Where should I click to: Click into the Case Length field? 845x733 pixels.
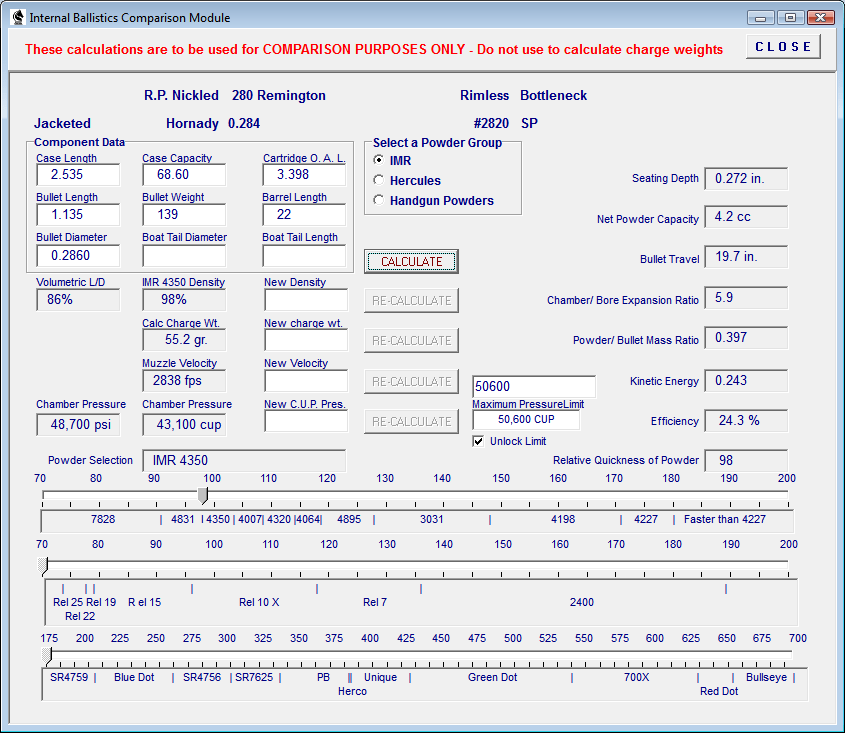(78, 175)
